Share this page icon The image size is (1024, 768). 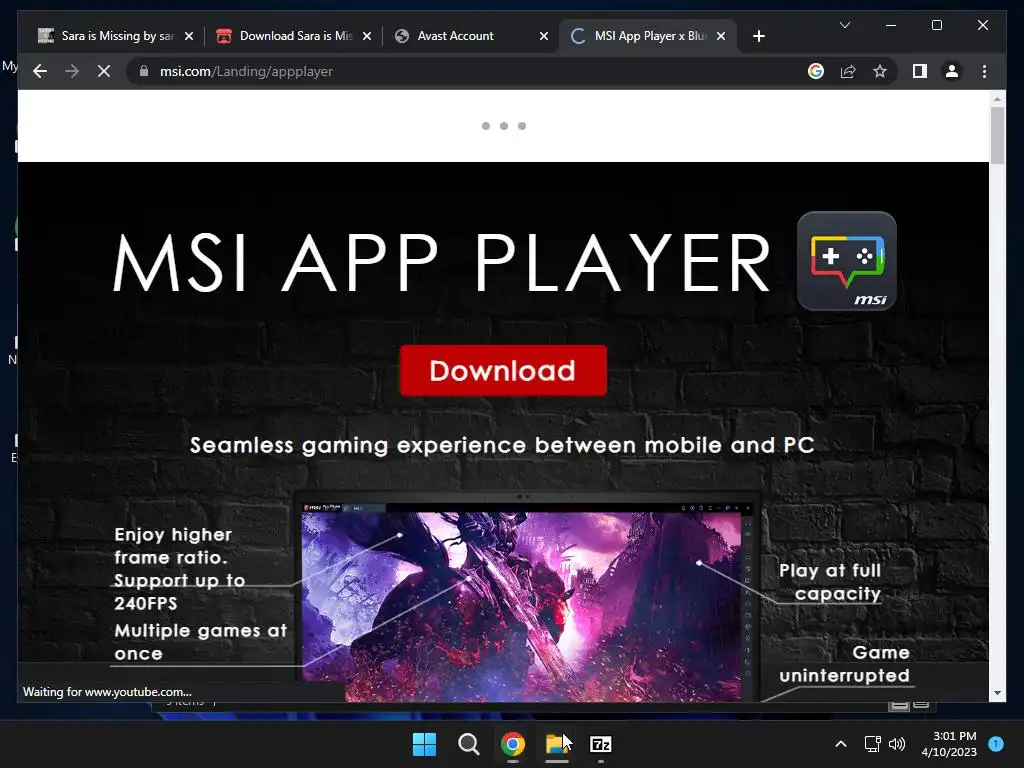click(848, 71)
